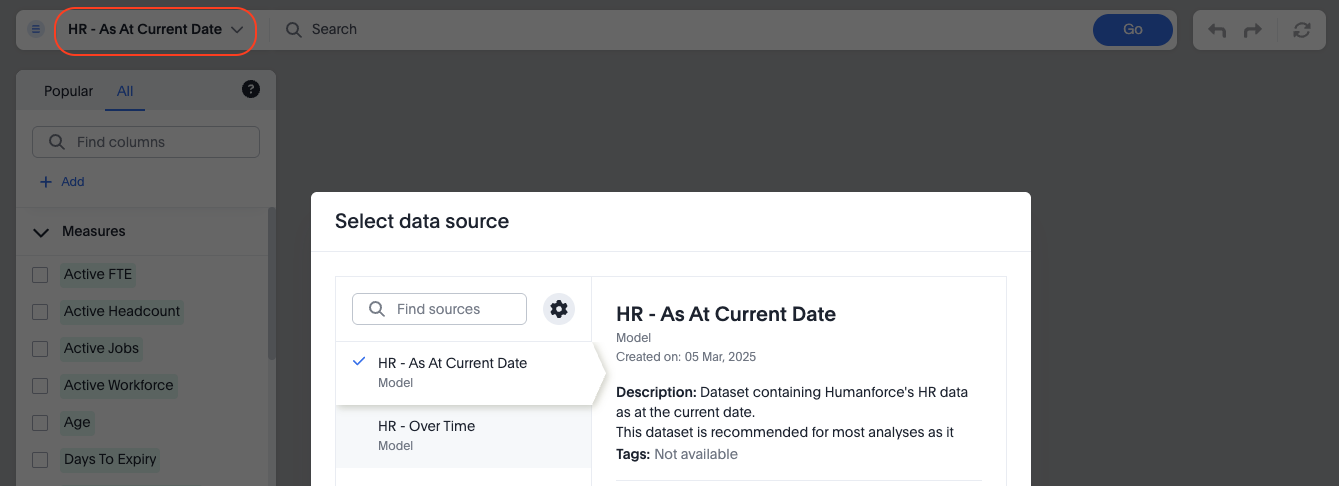This screenshot has height=486, width=1339.
Task: Tick the Age checkbox
Action: pyautogui.click(x=40, y=423)
